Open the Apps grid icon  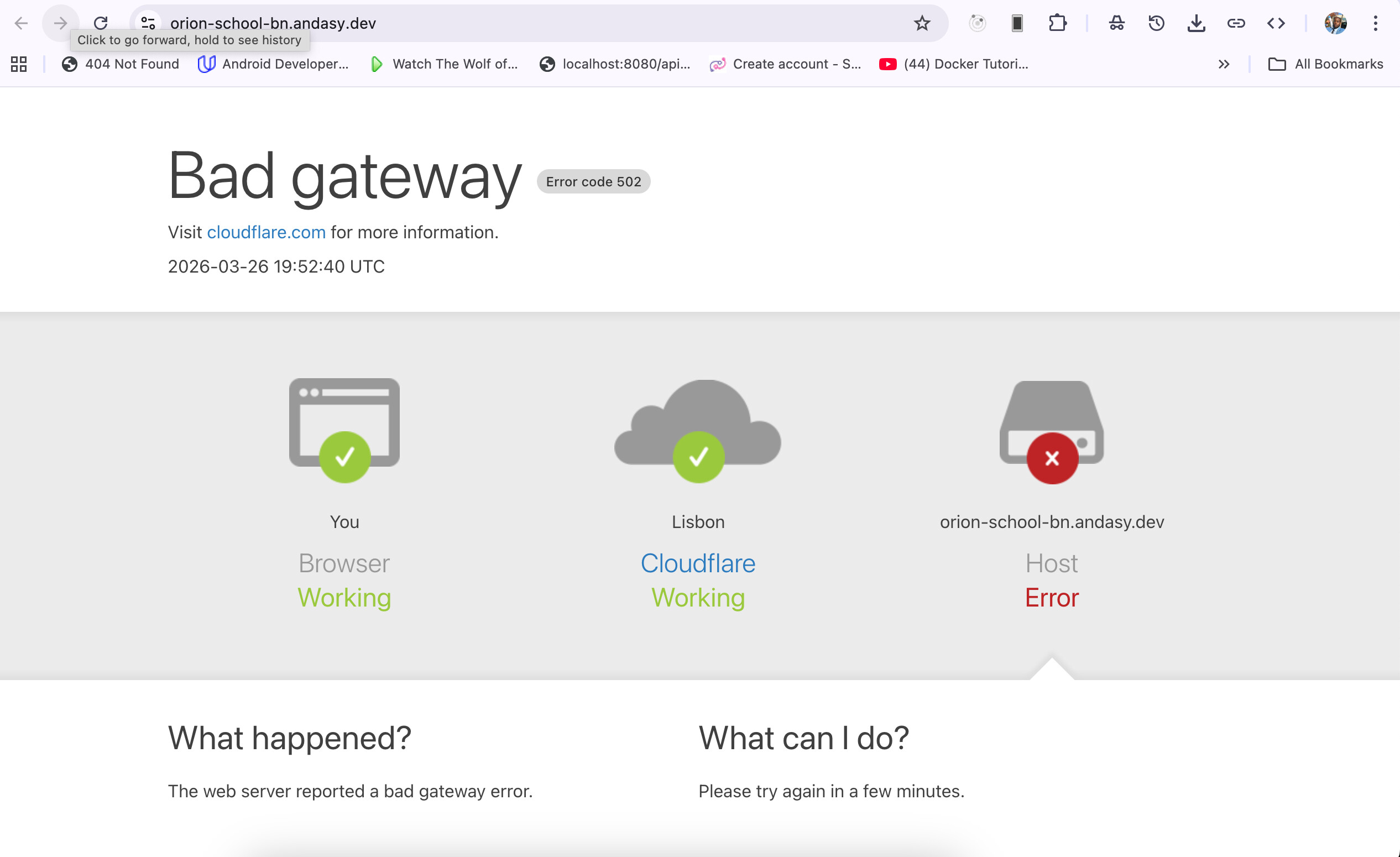19,64
